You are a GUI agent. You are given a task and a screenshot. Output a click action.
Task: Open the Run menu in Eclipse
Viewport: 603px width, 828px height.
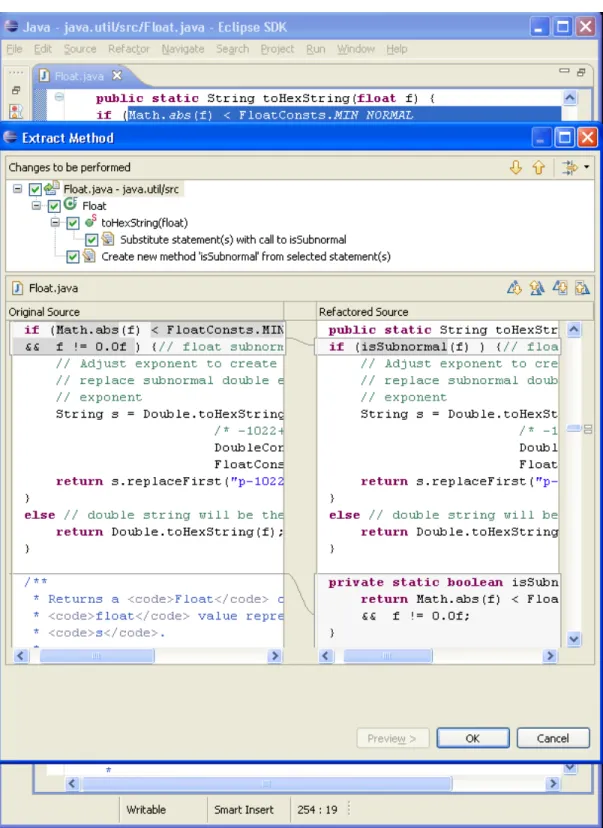[316, 49]
